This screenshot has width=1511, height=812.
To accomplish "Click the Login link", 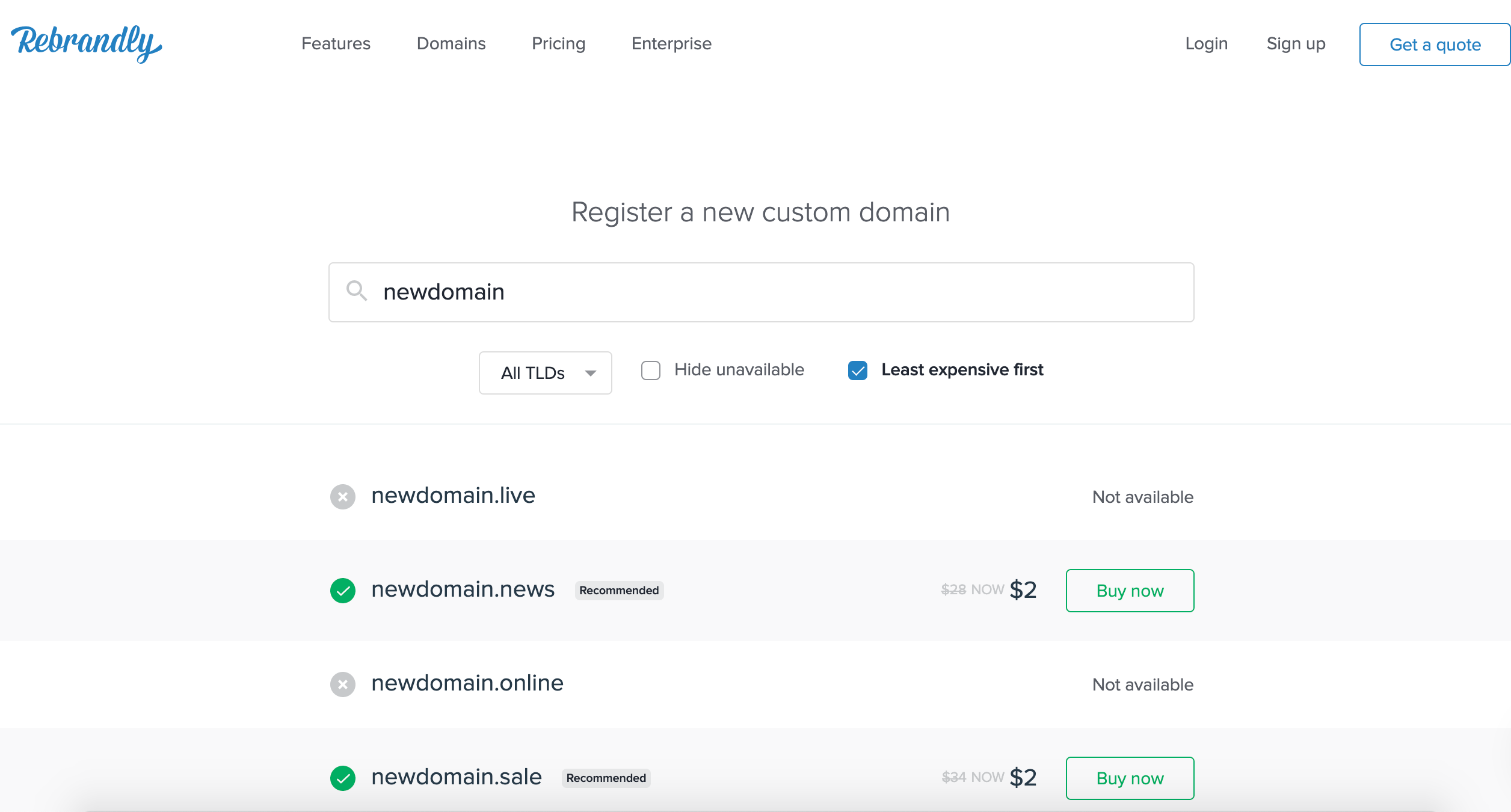I will pyautogui.click(x=1207, y=44).
